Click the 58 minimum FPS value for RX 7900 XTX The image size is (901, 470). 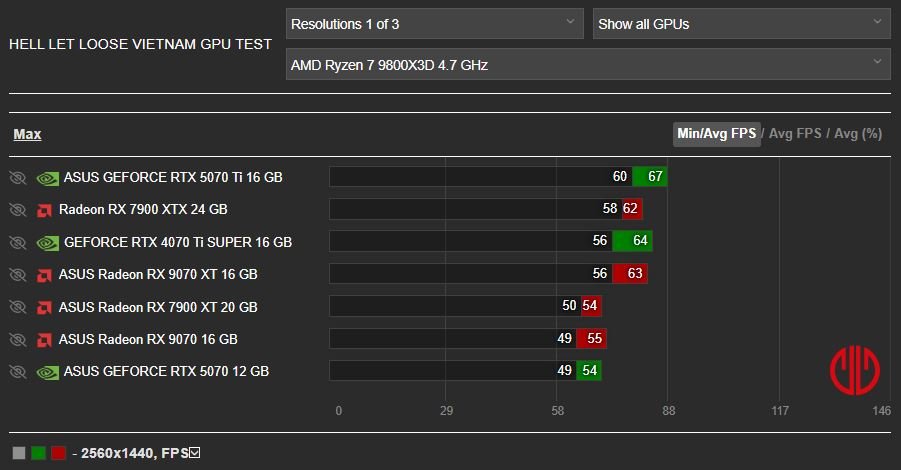pos(610,209)
